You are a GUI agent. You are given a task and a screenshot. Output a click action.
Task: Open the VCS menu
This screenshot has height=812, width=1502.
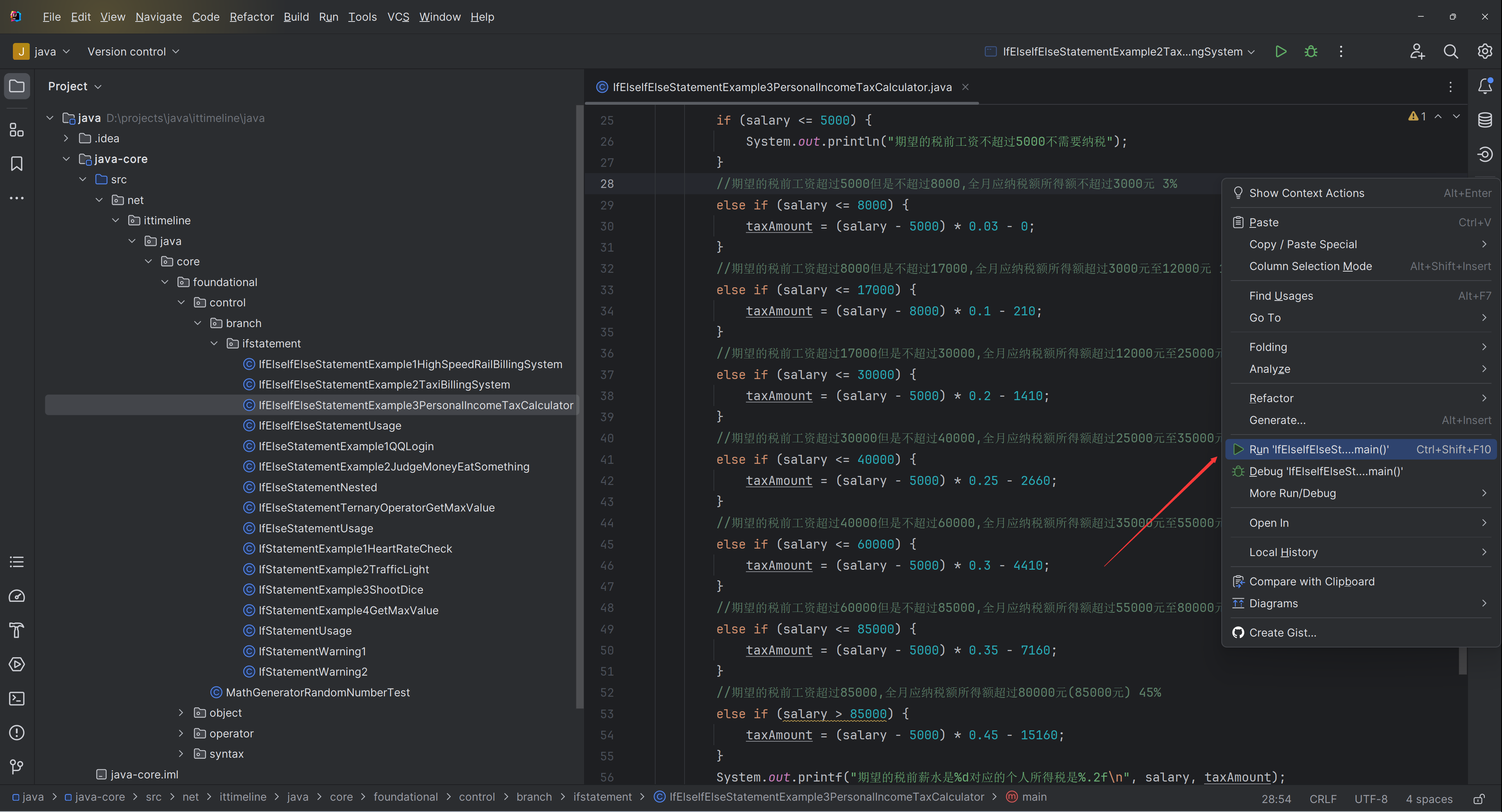coord(398,17)
